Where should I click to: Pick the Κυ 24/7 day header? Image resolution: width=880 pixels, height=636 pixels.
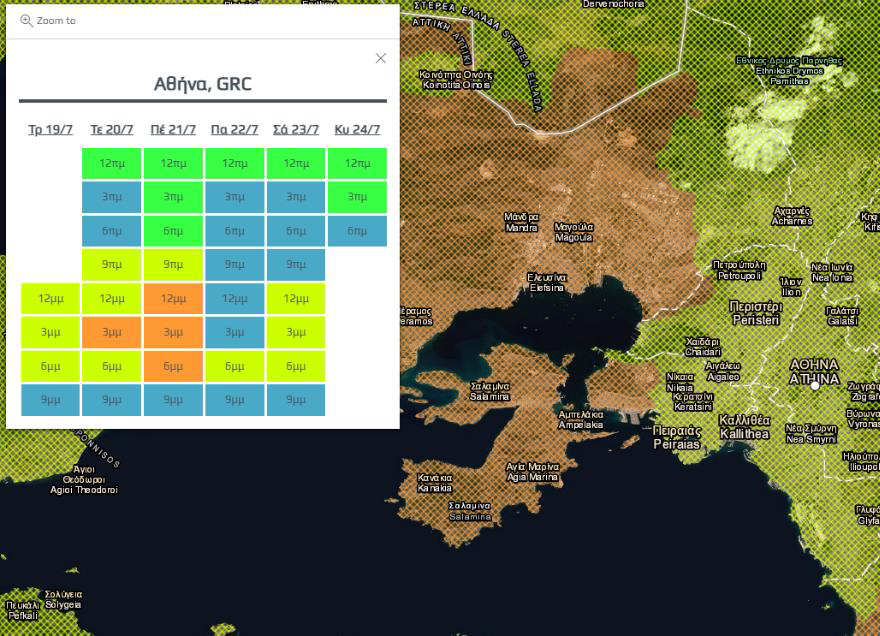(357, 130)
